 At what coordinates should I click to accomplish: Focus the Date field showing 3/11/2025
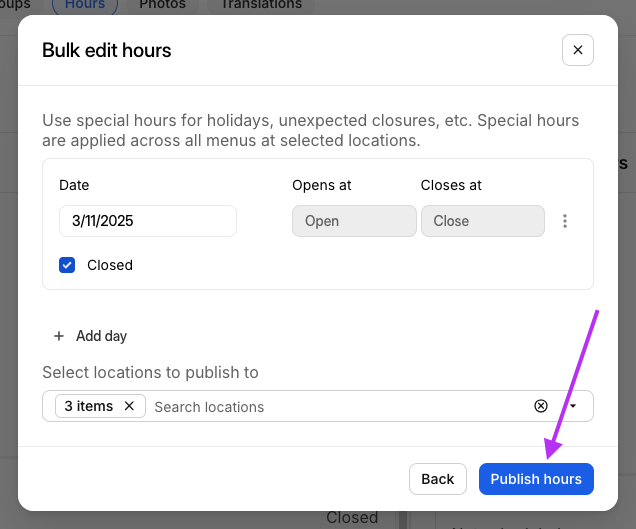[x=147, y=221]
